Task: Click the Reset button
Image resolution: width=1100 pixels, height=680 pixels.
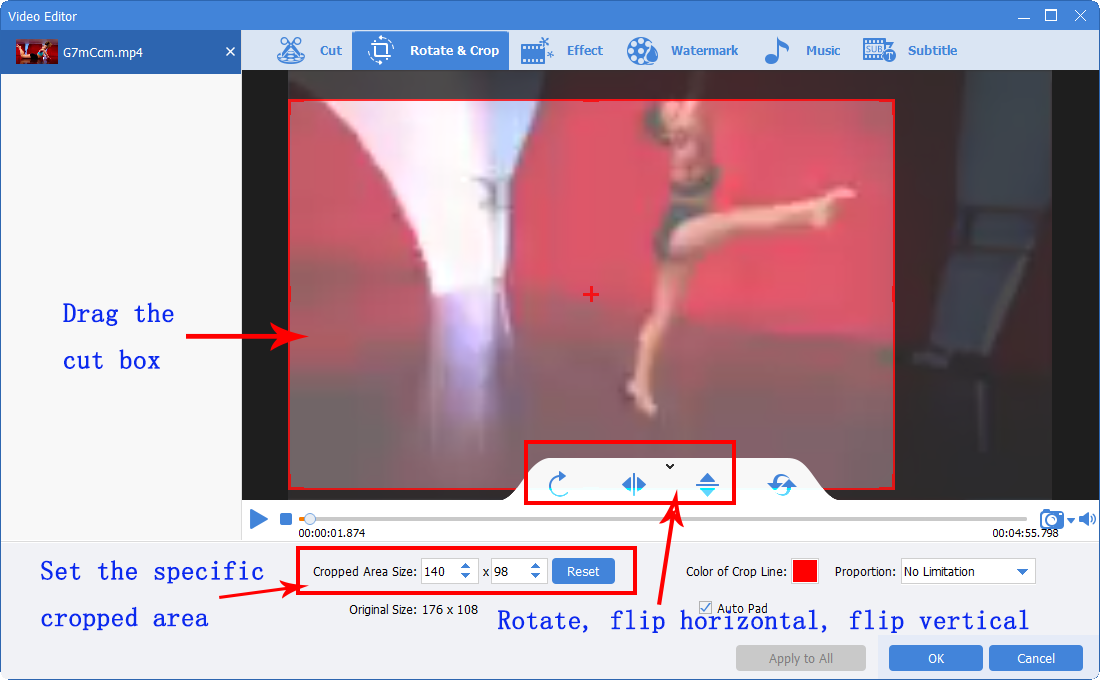Action: coord(583,572)
